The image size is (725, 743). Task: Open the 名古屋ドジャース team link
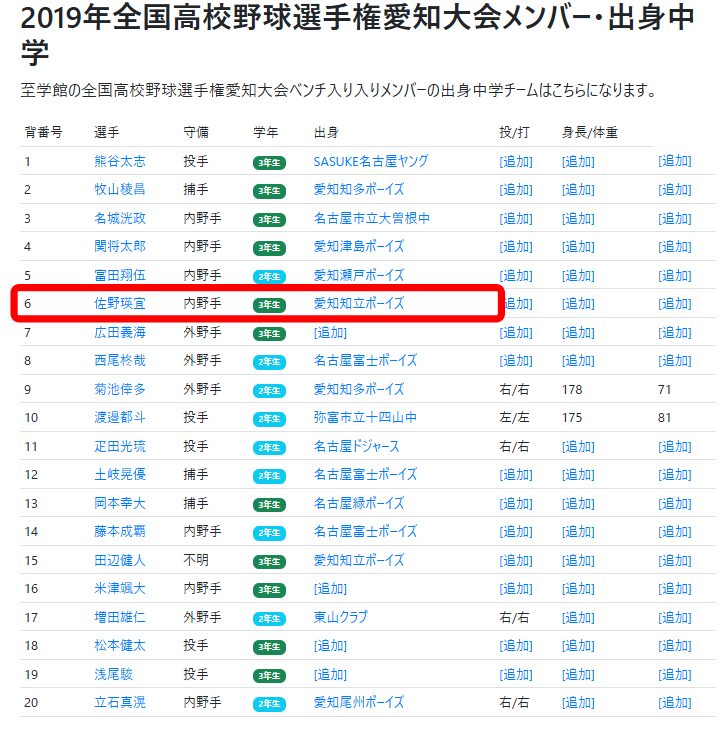(356, 446)
